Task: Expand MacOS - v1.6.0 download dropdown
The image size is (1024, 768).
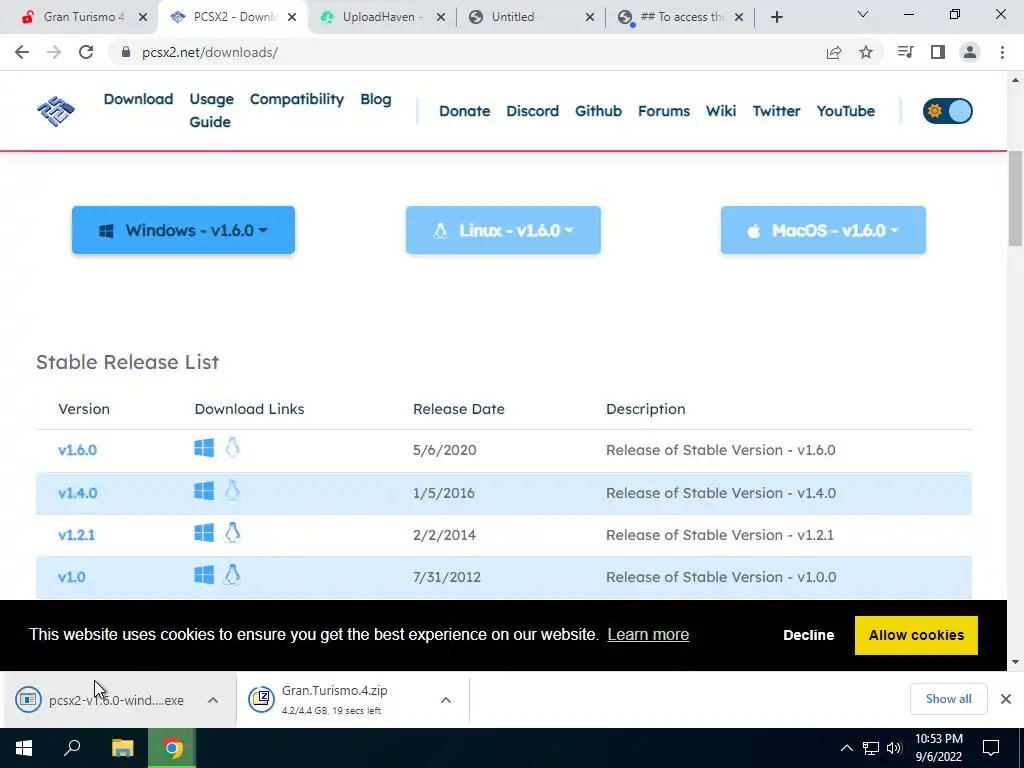Action: [x=823, y=231]
